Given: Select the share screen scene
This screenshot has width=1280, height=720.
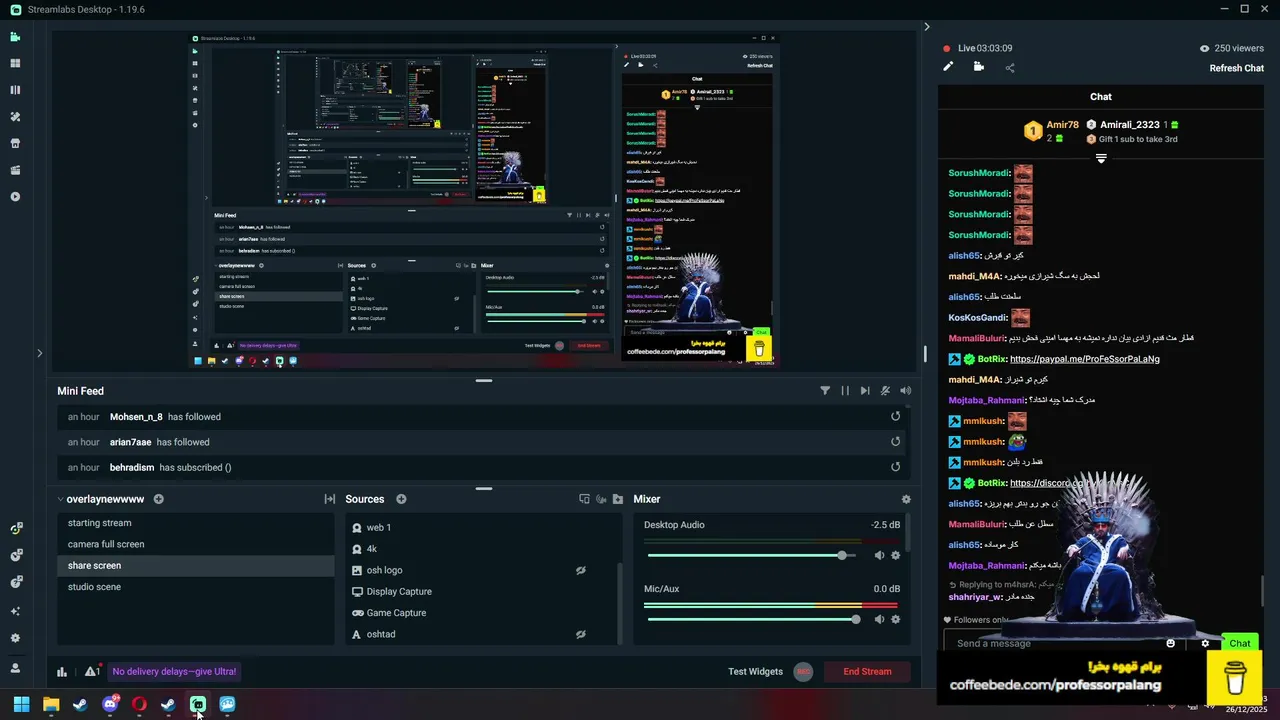Looking at the screenshot, I should point(195,566).
